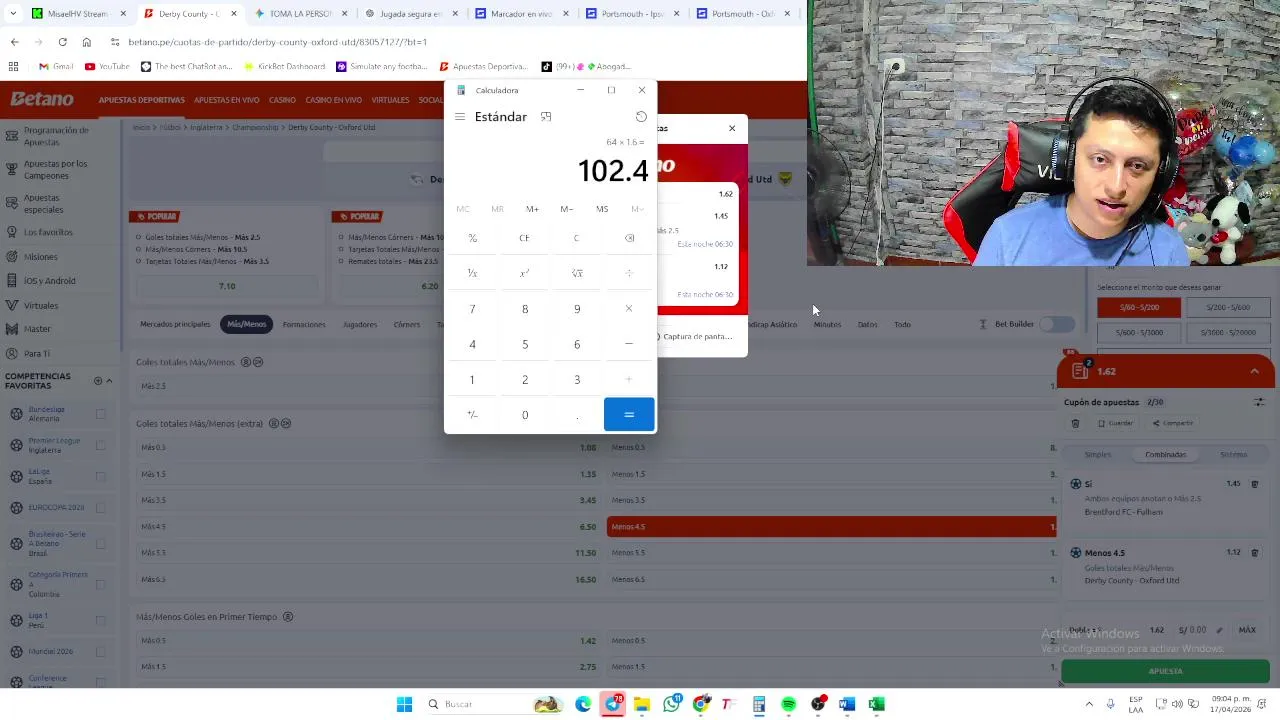Click the Programación de Apuestas sidebar icon
This screenshot has width=1280, height=720.
[14, 136]
